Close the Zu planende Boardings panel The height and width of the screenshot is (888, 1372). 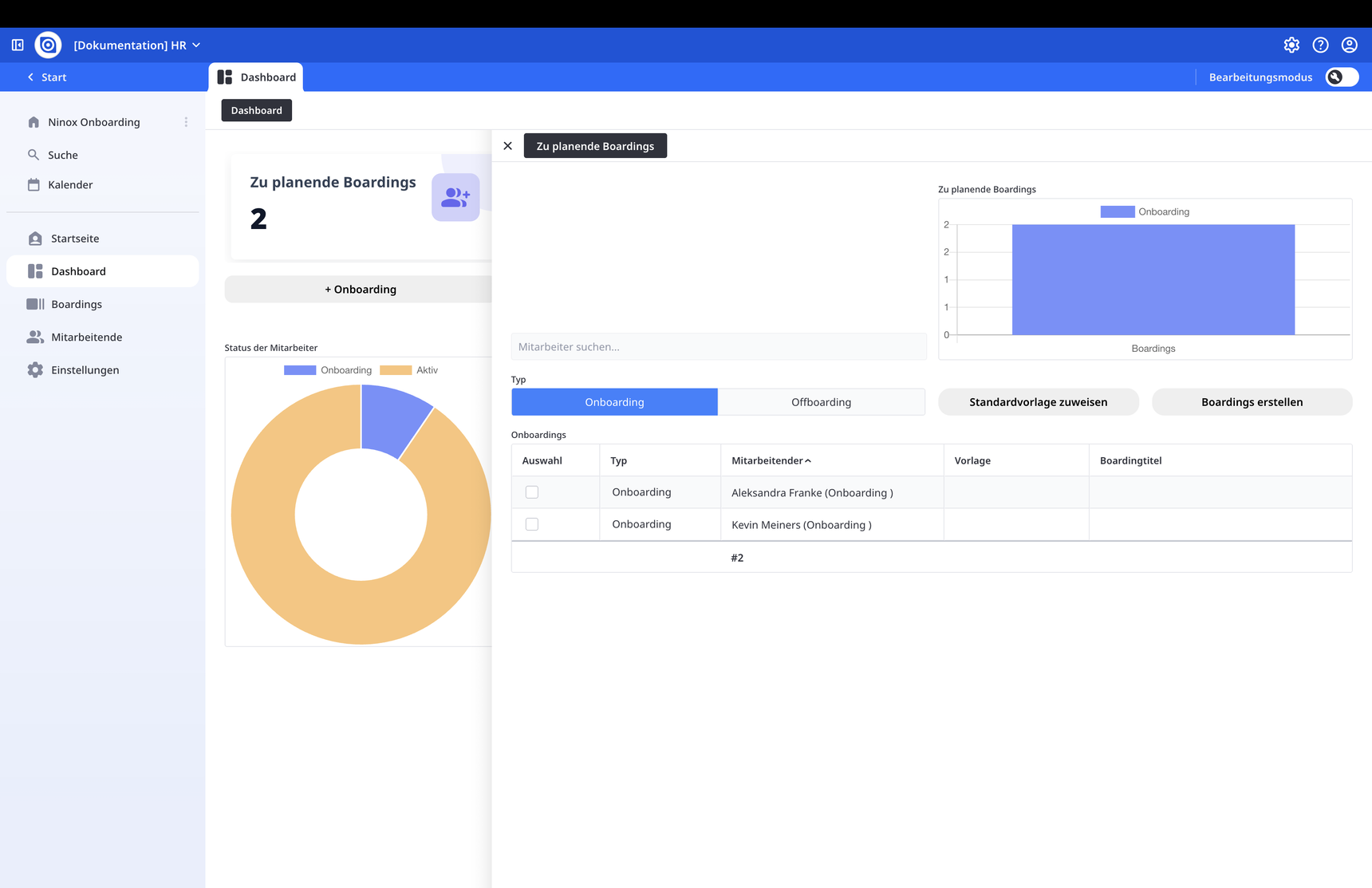[x=507, y=146]
